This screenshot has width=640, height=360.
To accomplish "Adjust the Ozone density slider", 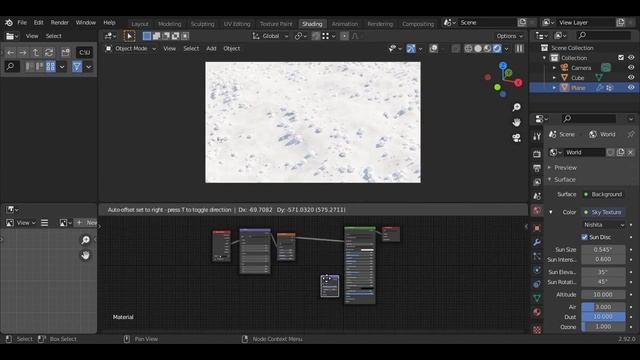I will point(603,327).
